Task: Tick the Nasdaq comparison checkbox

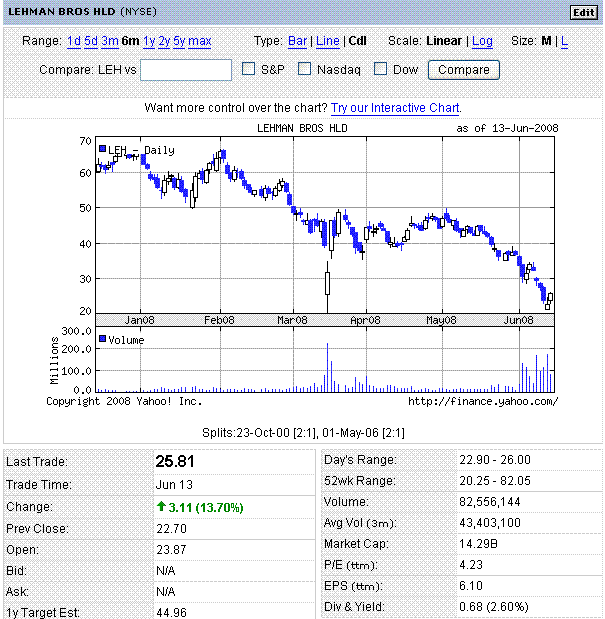Action: click(x=306, y=70)
